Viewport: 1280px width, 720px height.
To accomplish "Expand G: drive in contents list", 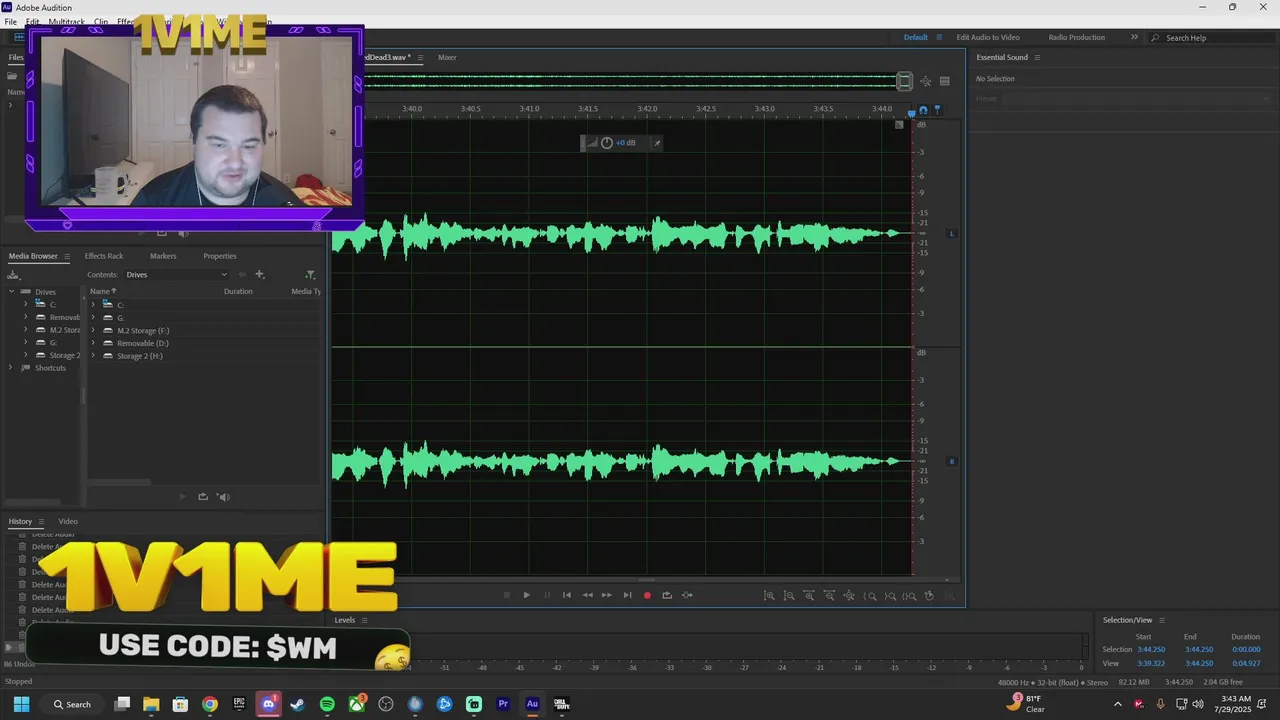I will [93, 318].
